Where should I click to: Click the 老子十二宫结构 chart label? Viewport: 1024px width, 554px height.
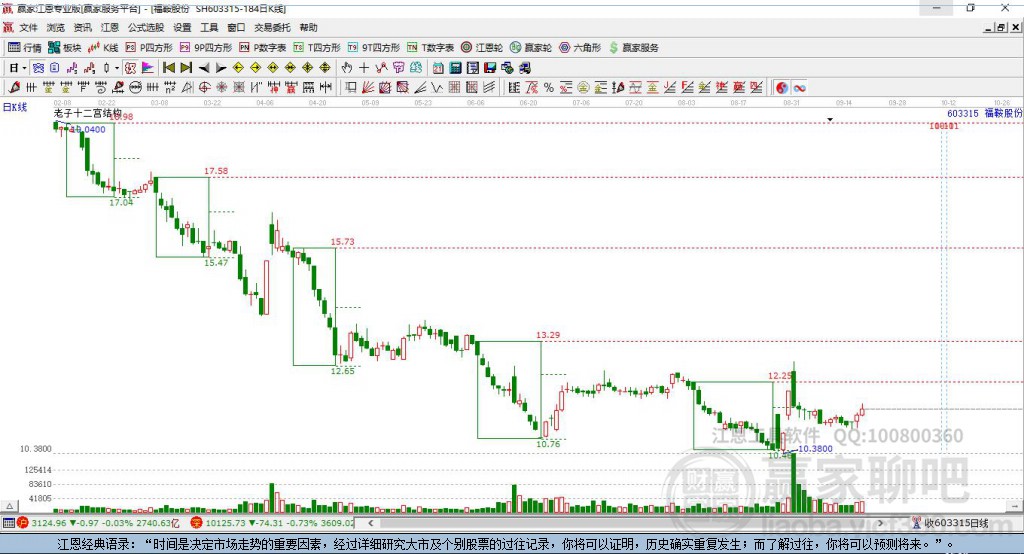point(88,113)
